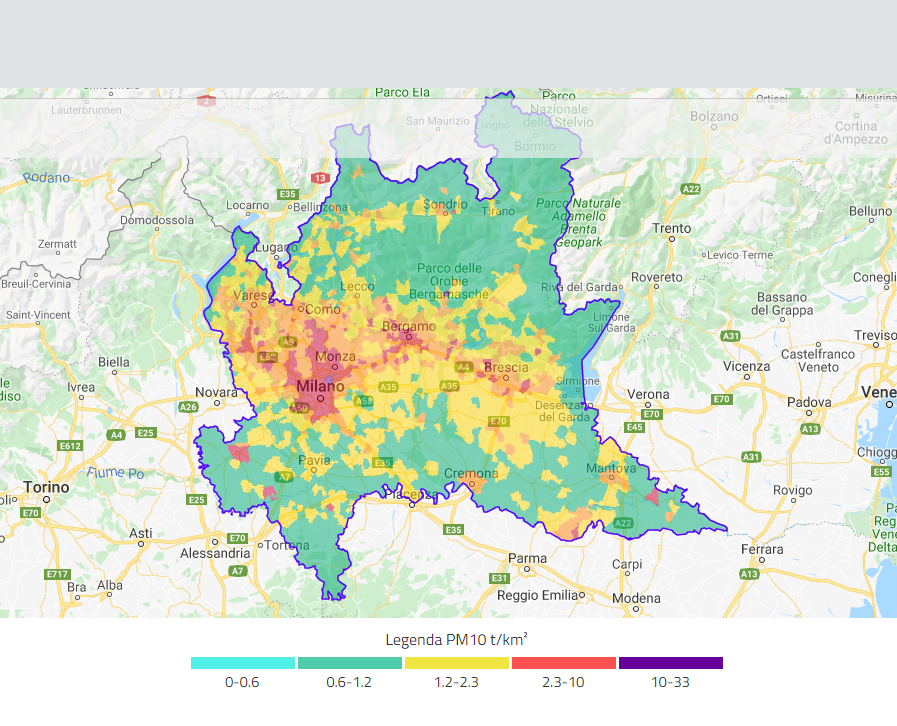Select the red route 13 shield

(x=319, y=178)
